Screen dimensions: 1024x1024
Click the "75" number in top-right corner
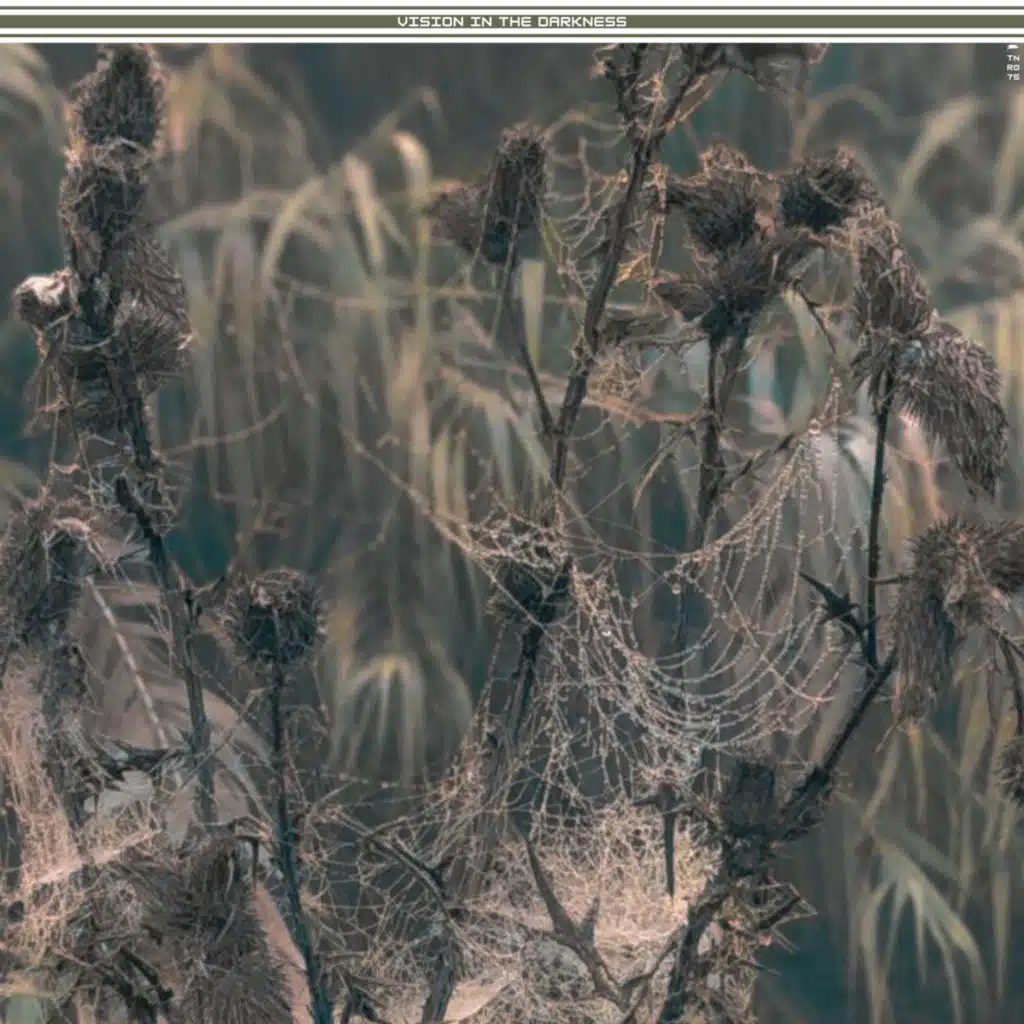(1013, 76)
